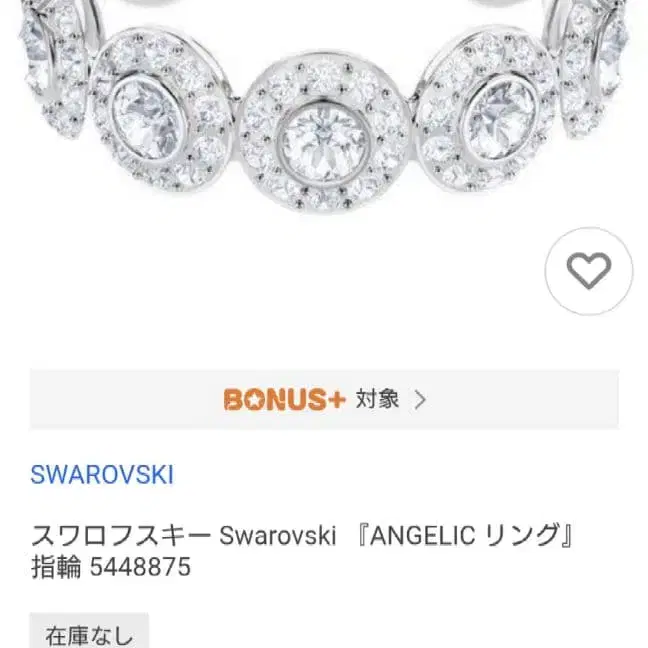Add the ring to favorites with heart icon
Screen dimensions: 648x648
(x=589, y=271)
